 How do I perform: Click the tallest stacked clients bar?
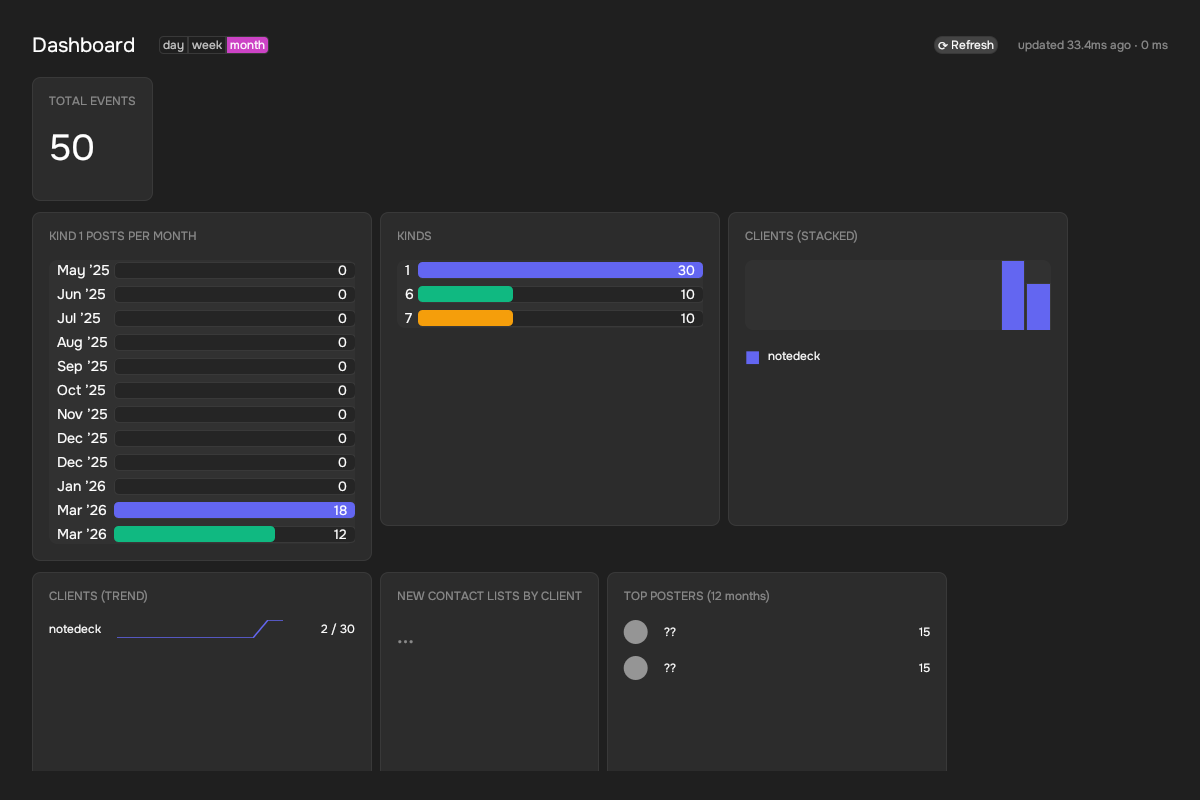(x=1013, y=295)
